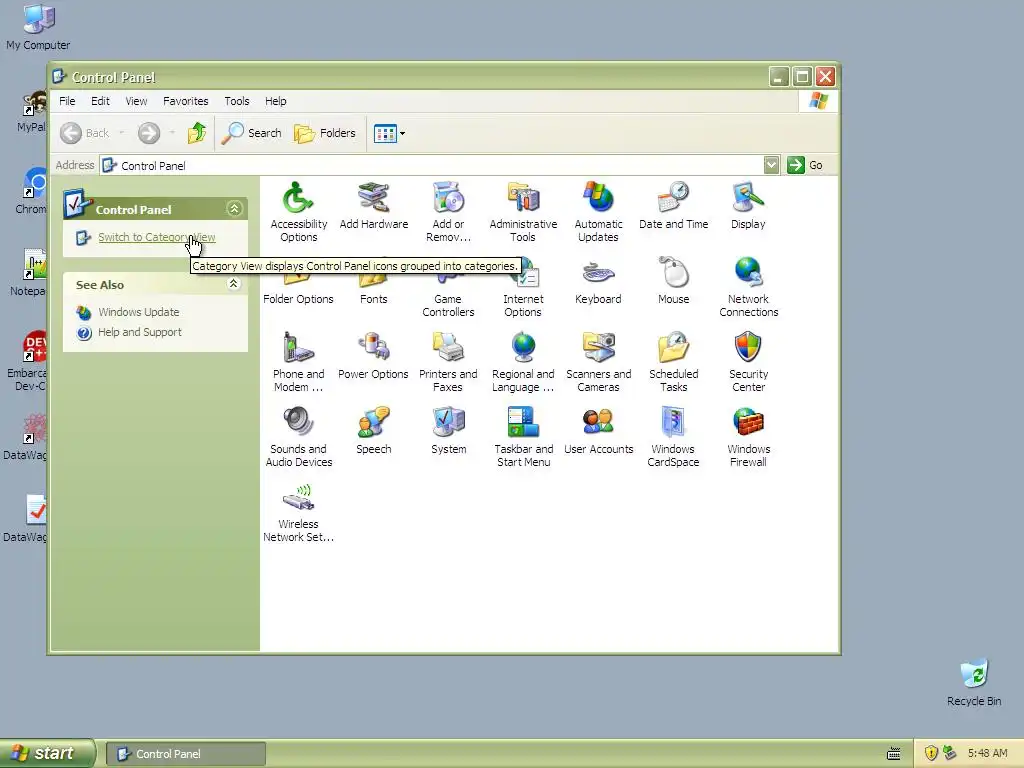Open Administrative Tools
The image size is (1024, 768).
pos(523,212)
